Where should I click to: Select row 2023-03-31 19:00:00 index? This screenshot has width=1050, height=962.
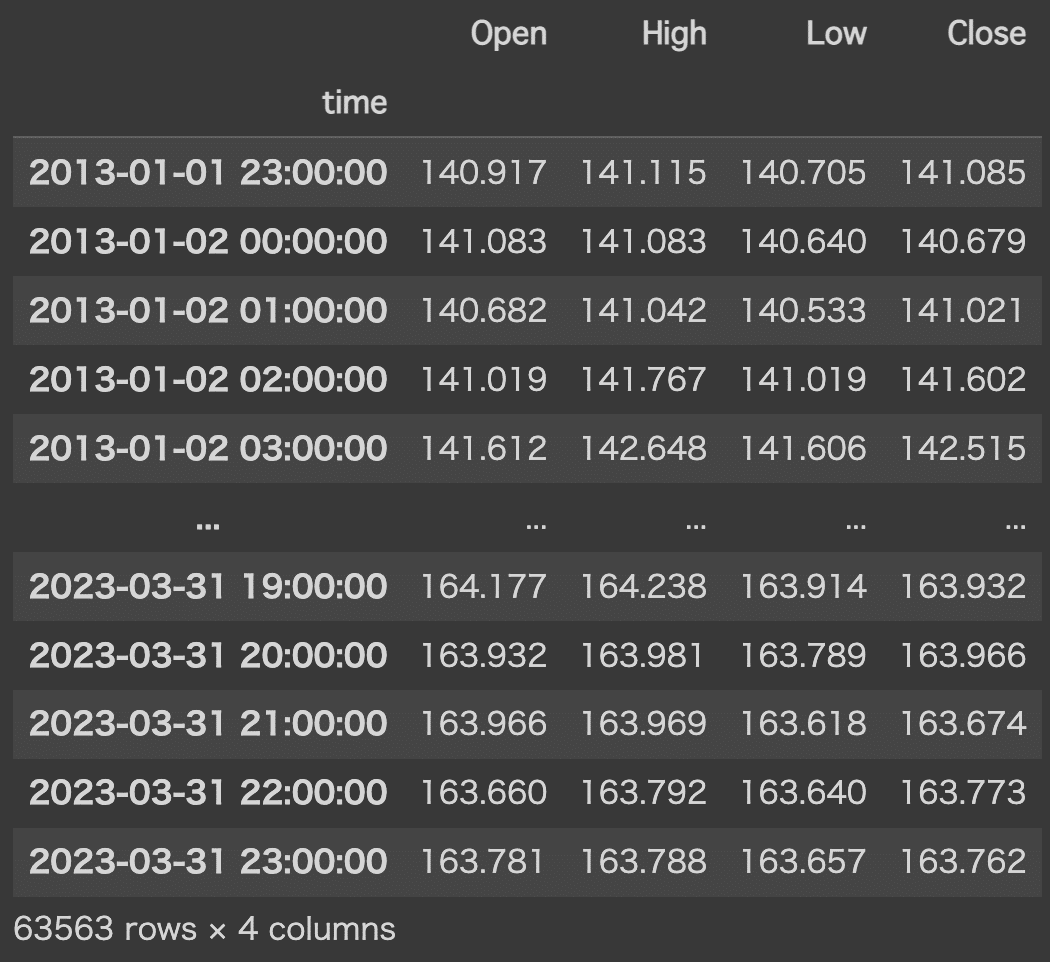[207, 586]
